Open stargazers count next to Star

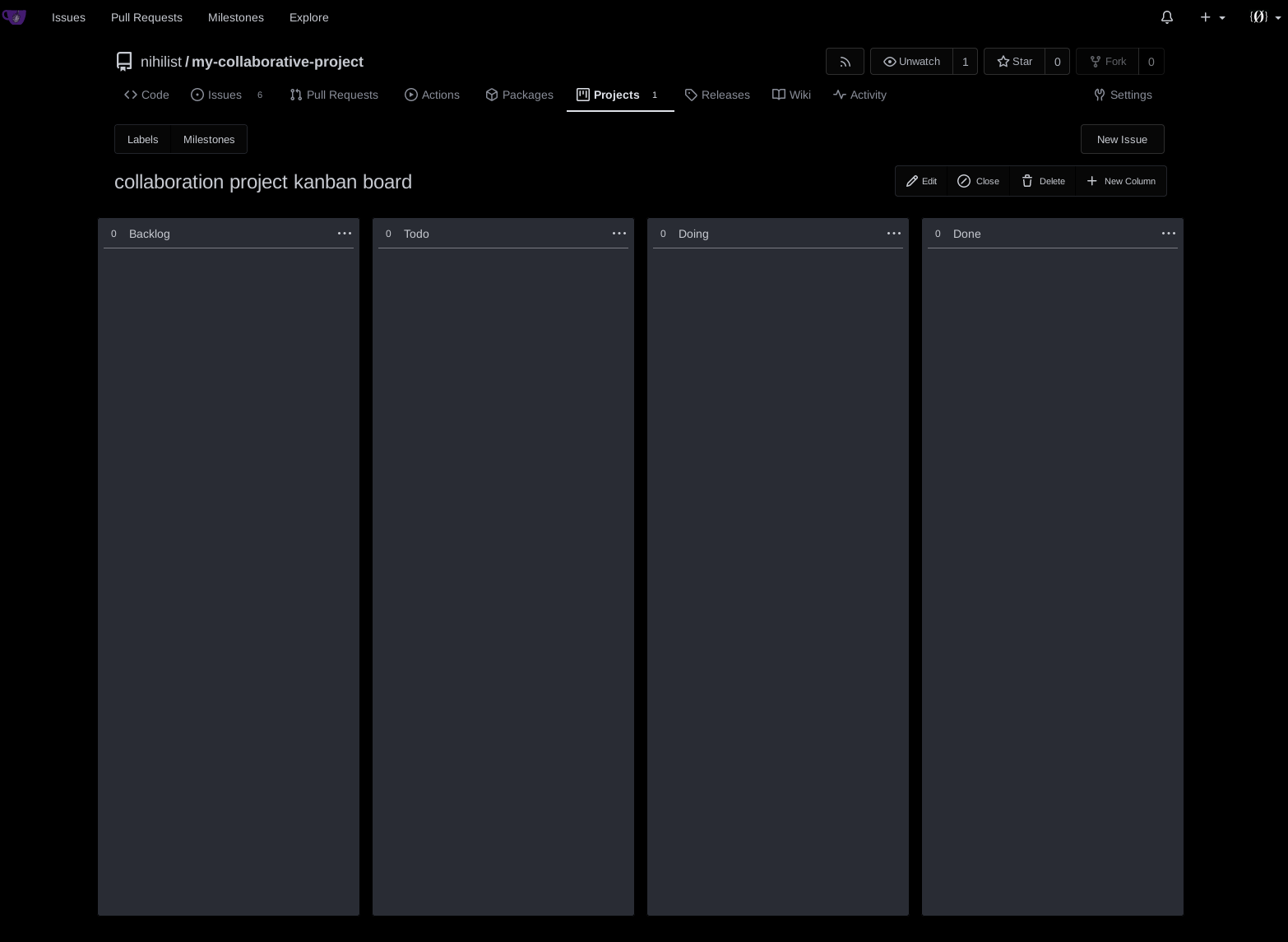[x=1057, y=62]
